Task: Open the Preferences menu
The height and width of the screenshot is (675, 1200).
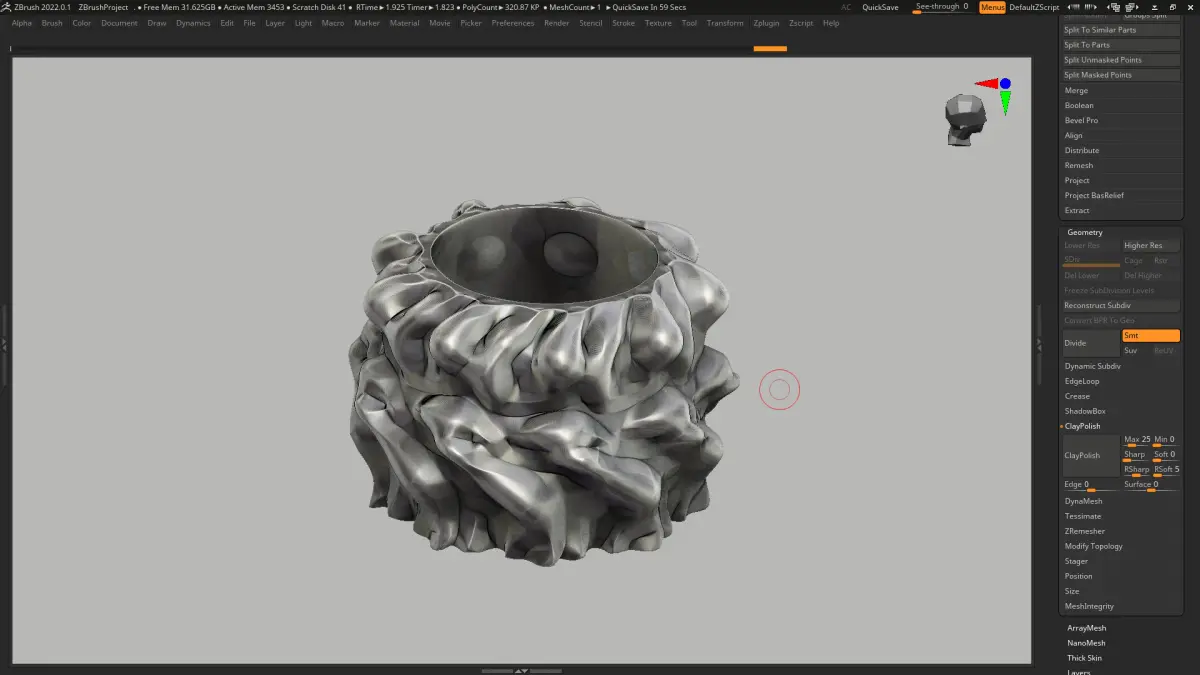Action: tap(513, 23)
